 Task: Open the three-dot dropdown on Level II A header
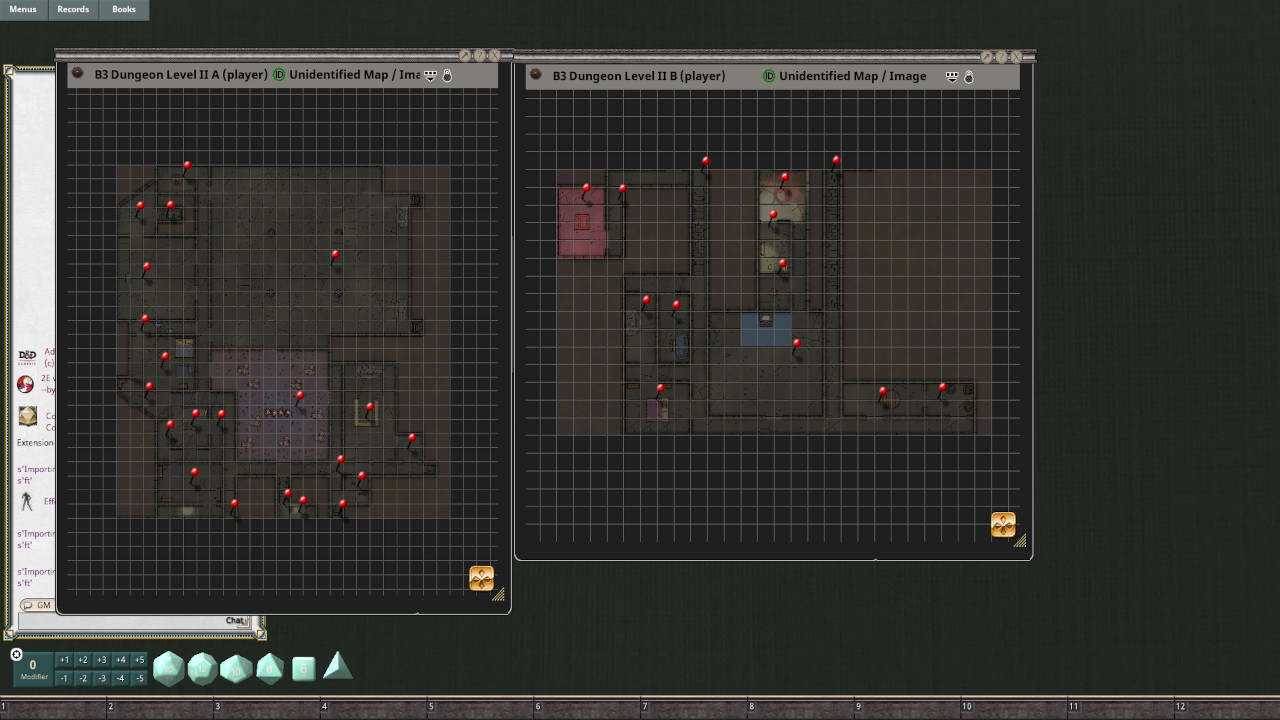429,76
